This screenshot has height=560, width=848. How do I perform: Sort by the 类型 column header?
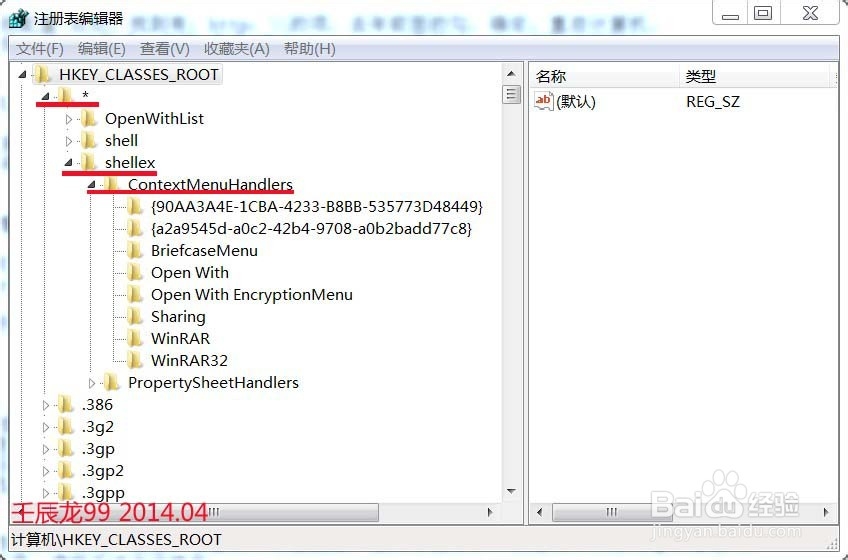[x=754, y=76]
